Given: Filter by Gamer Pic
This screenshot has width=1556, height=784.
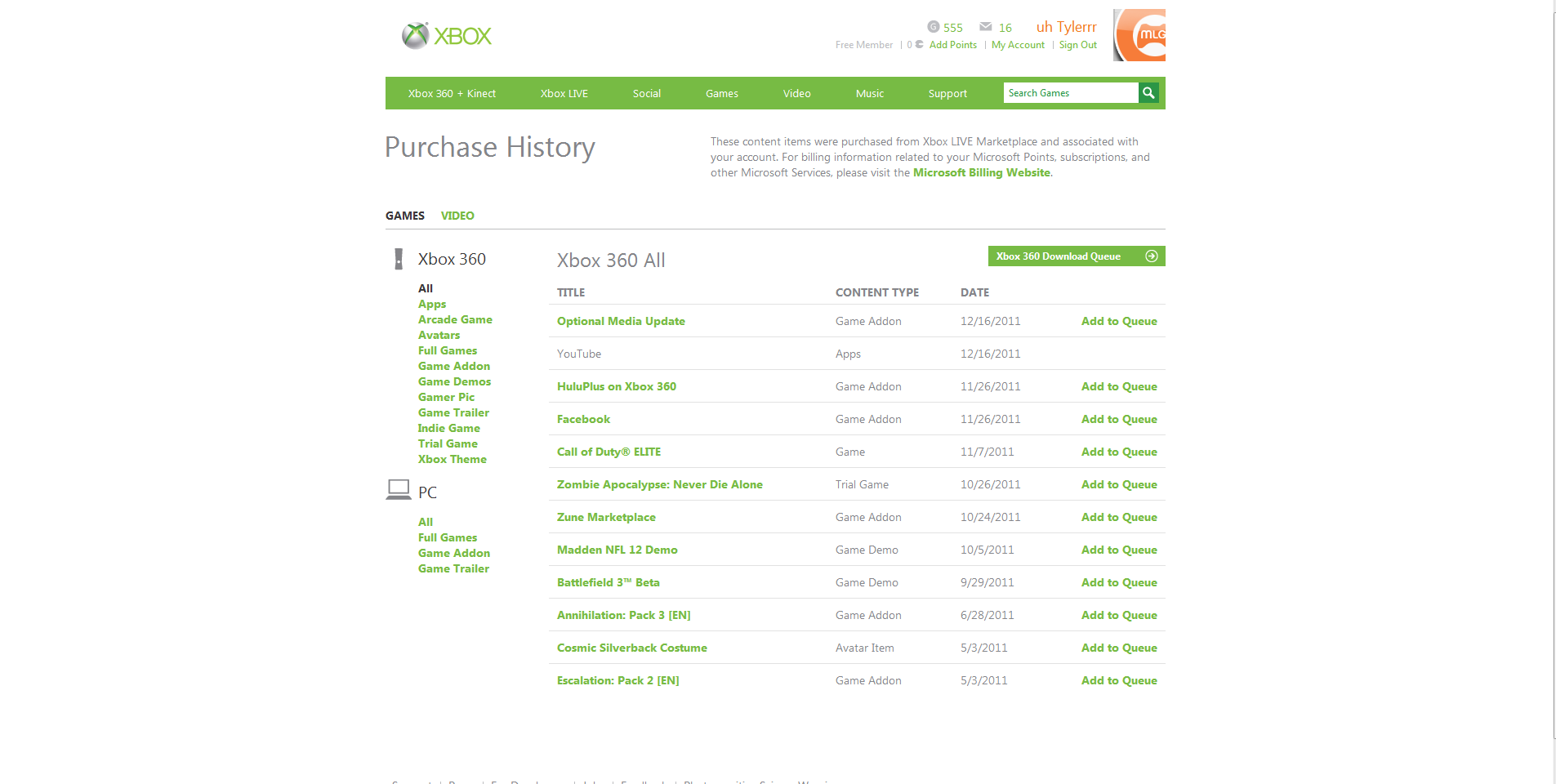Looking at the screenshot, I should 446,397.
